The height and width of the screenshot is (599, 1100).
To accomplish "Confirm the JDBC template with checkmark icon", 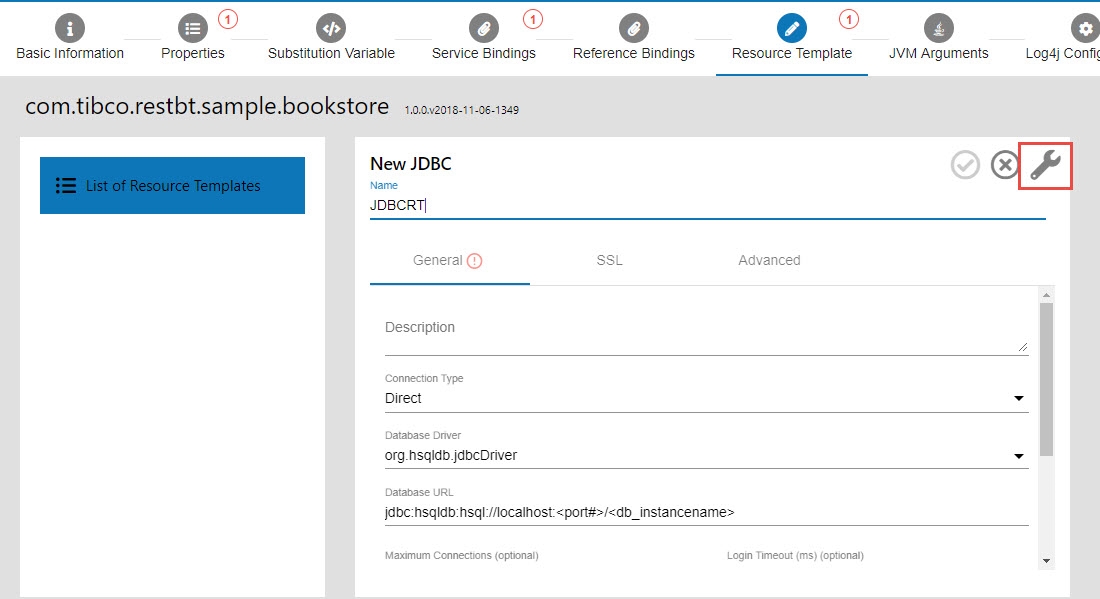I will point(965,165).
